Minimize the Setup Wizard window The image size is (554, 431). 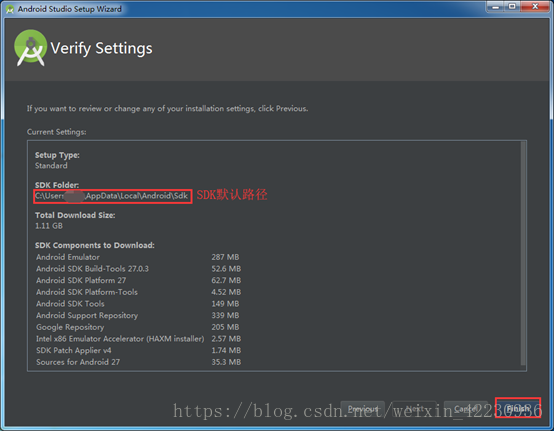tap(495, 6)
